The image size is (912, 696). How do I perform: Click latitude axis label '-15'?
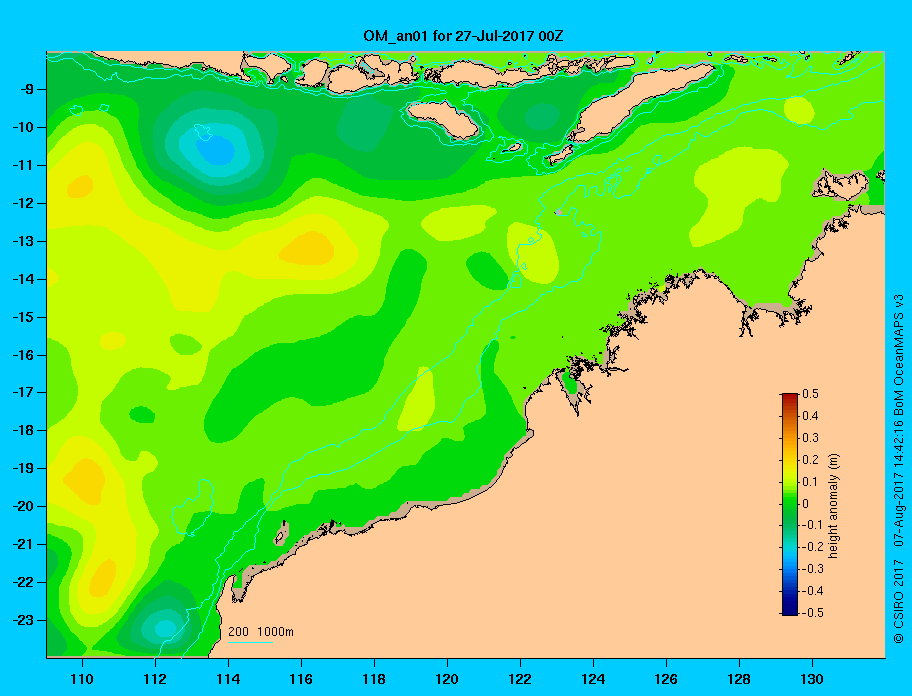tap(23, 317)
